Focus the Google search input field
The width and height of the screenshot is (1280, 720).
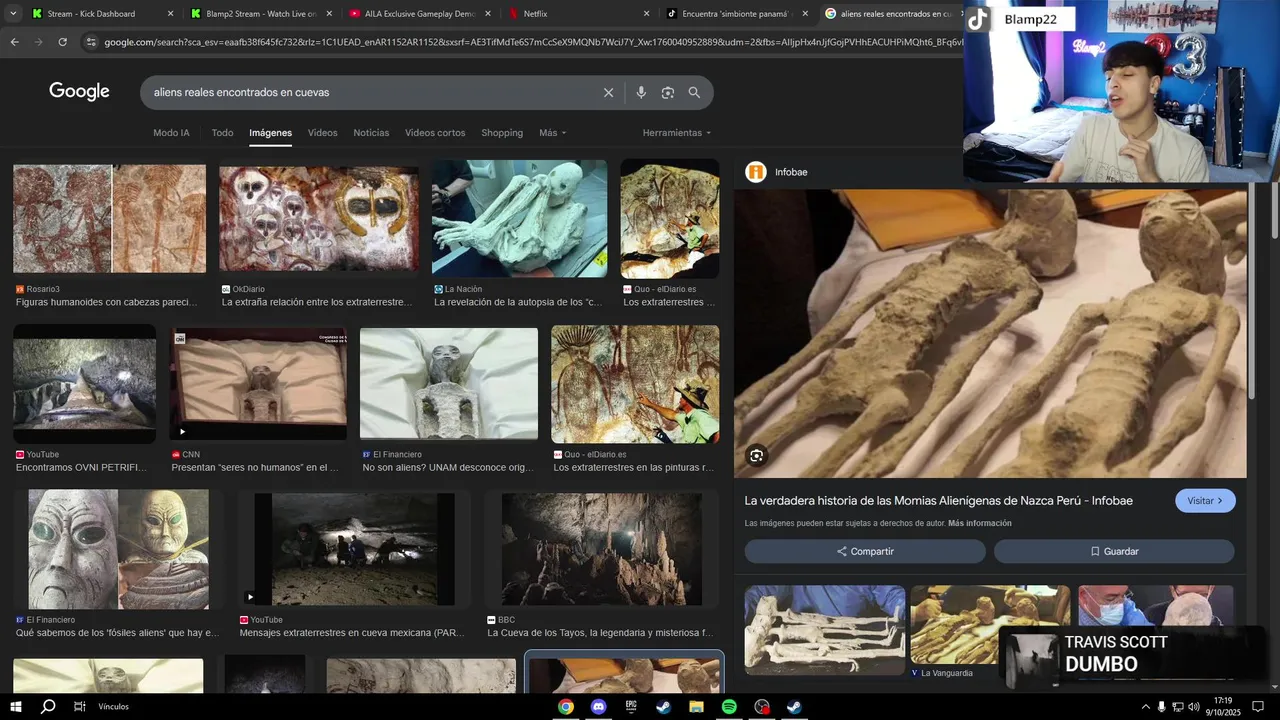click(370, 93)
